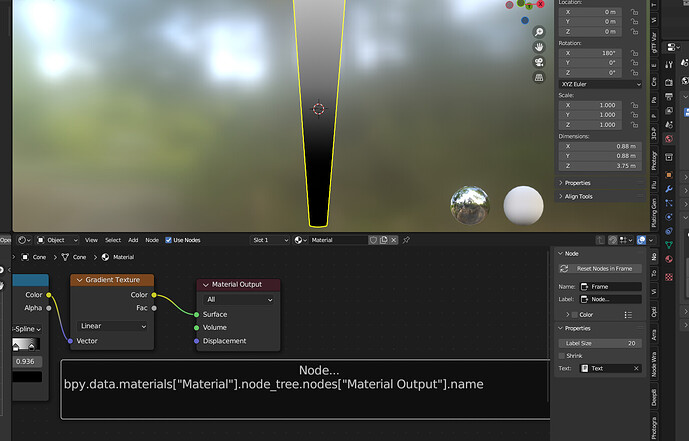The image size is (689, 441).
Task: Clear the Text datablock with the X
Action: coord(636,369)
